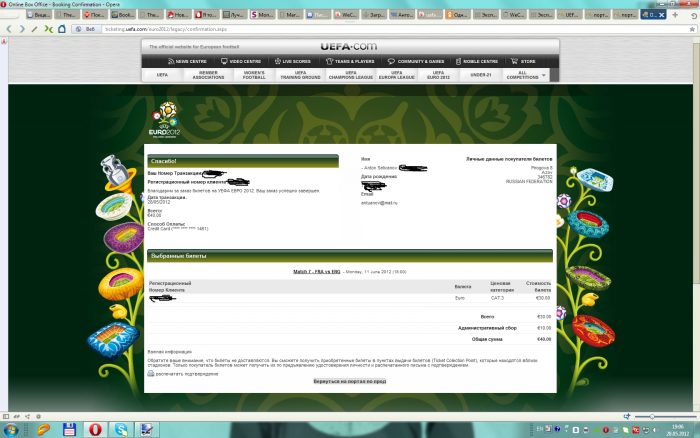Viewport: 700px width, 438px height.
Task: Click the UEFA.com logo
Action: click(349, 46)
